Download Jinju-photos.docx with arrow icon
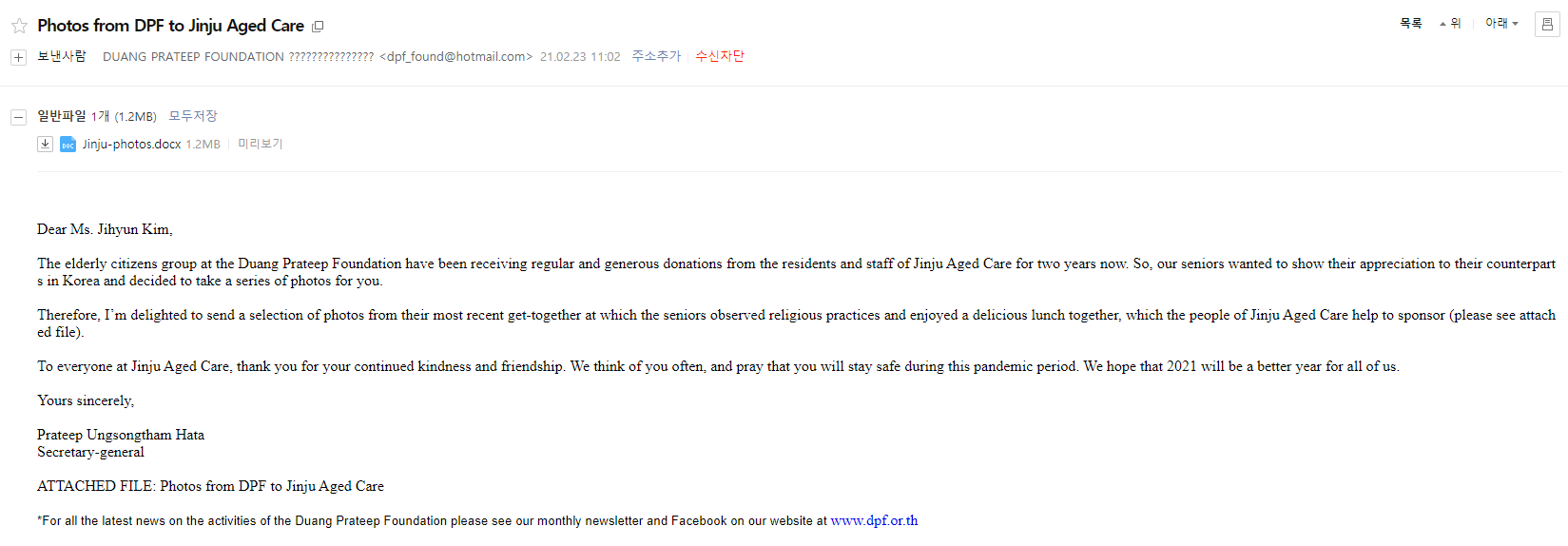The height and width of the screenshot is (546, 1568). (x=45, y=144)
